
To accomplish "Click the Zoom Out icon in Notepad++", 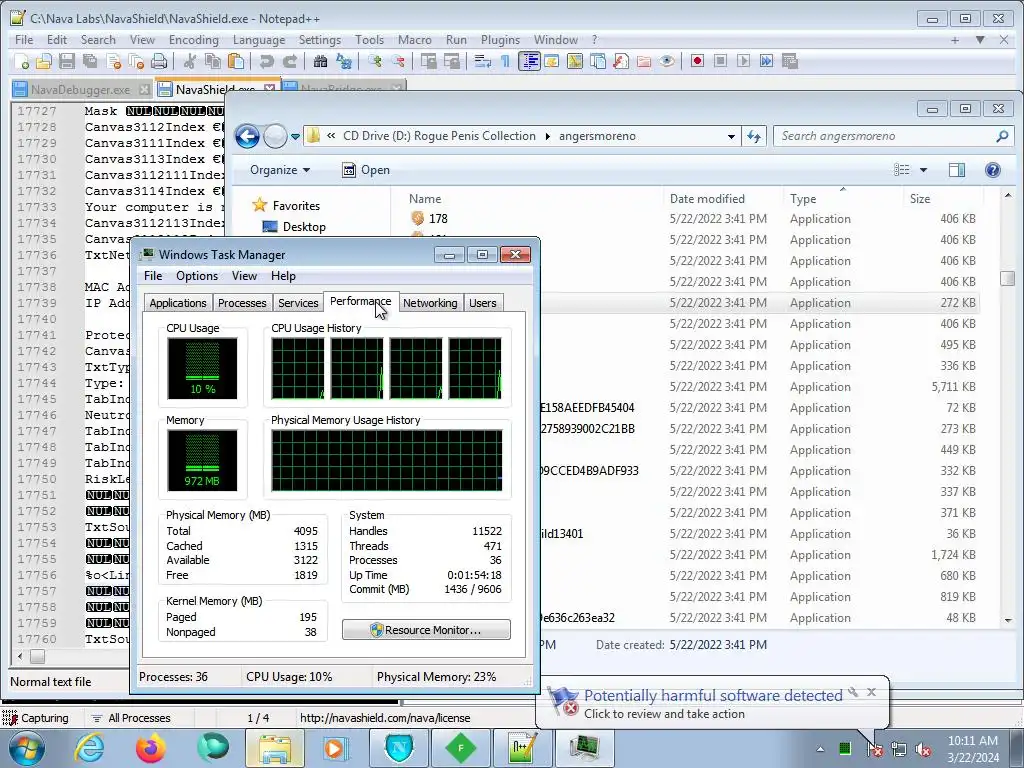I will click(x=397, y=61).
